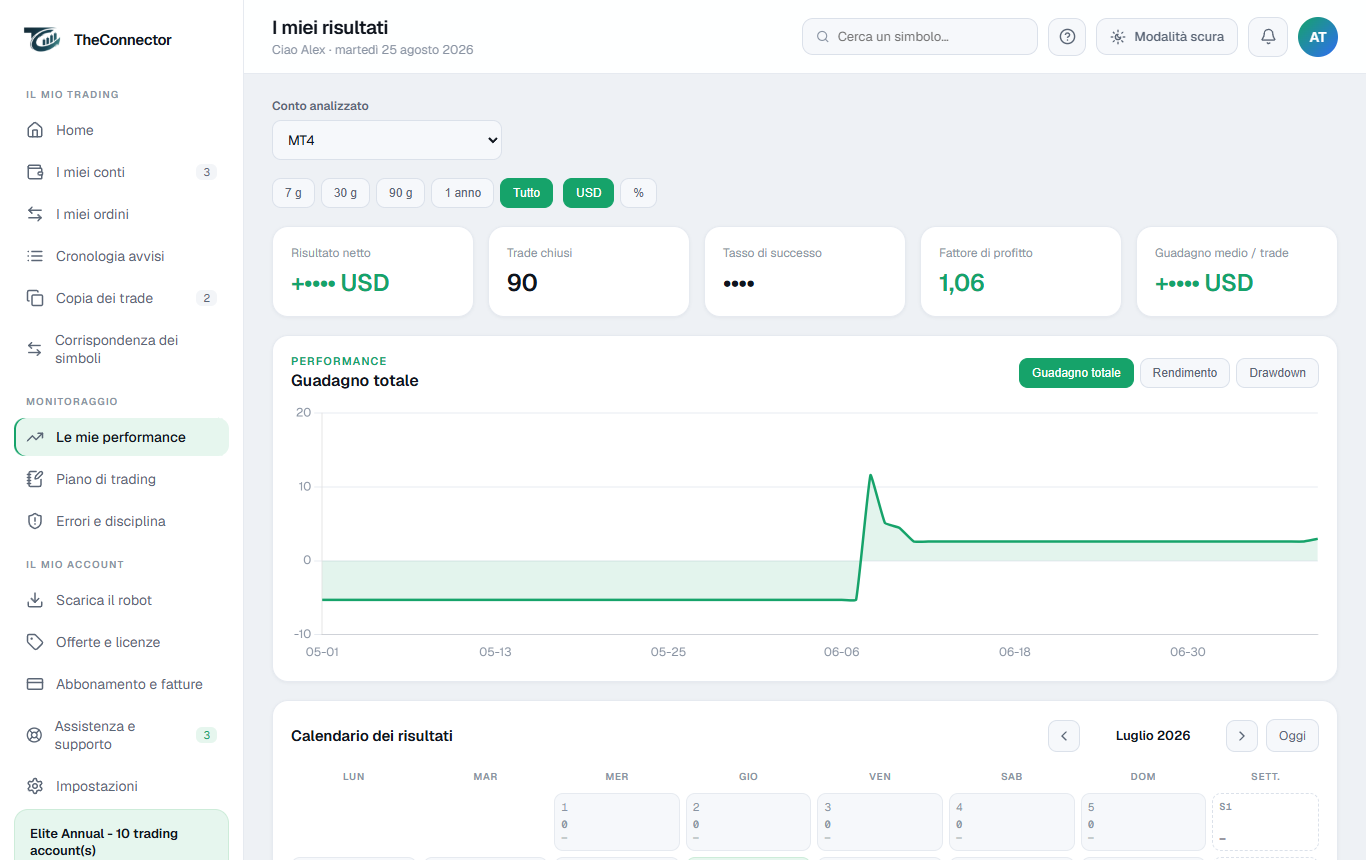The height and width of the screenshot is (860, 1366).
Task: Click the July 1 calendar day cell
Action: (x=617, y=822)
